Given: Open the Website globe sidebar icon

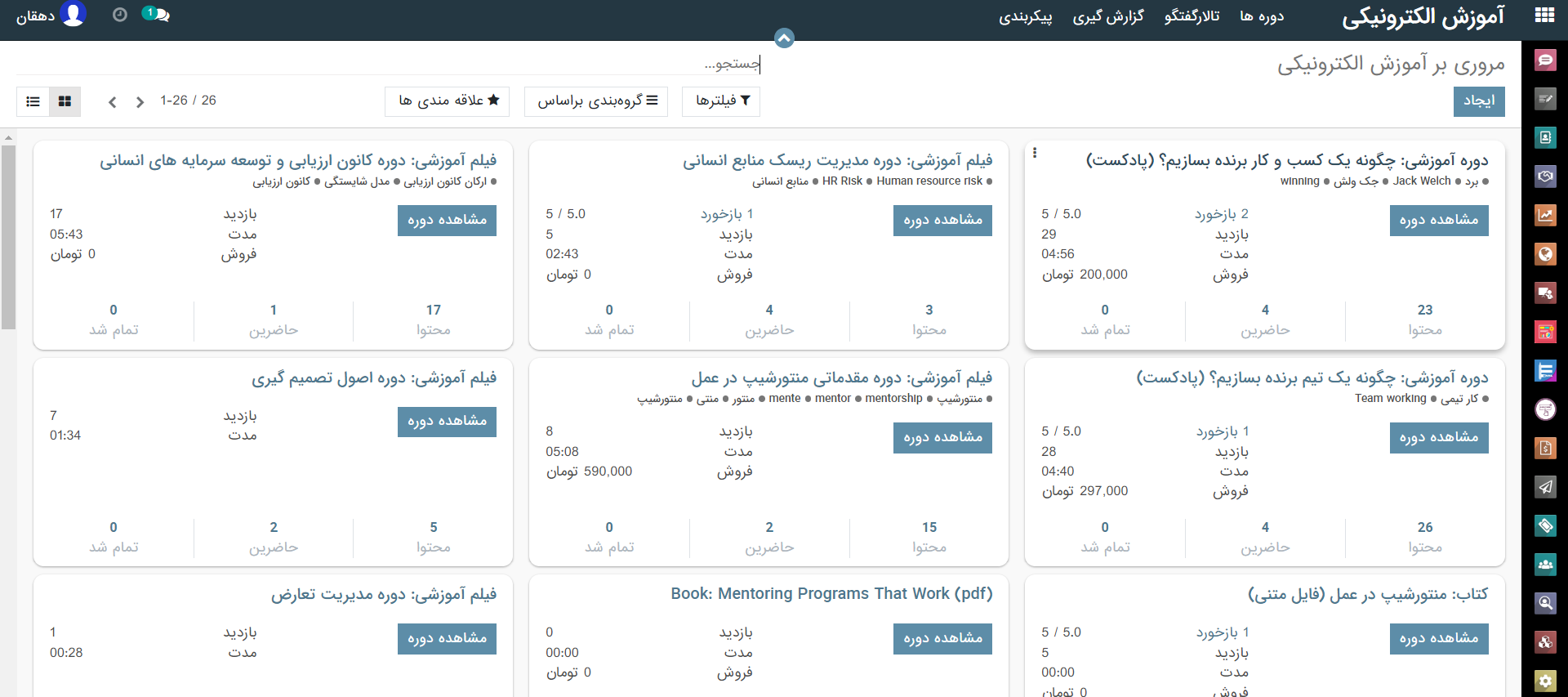Looking at the screenshot, I should coord(1545,254).
